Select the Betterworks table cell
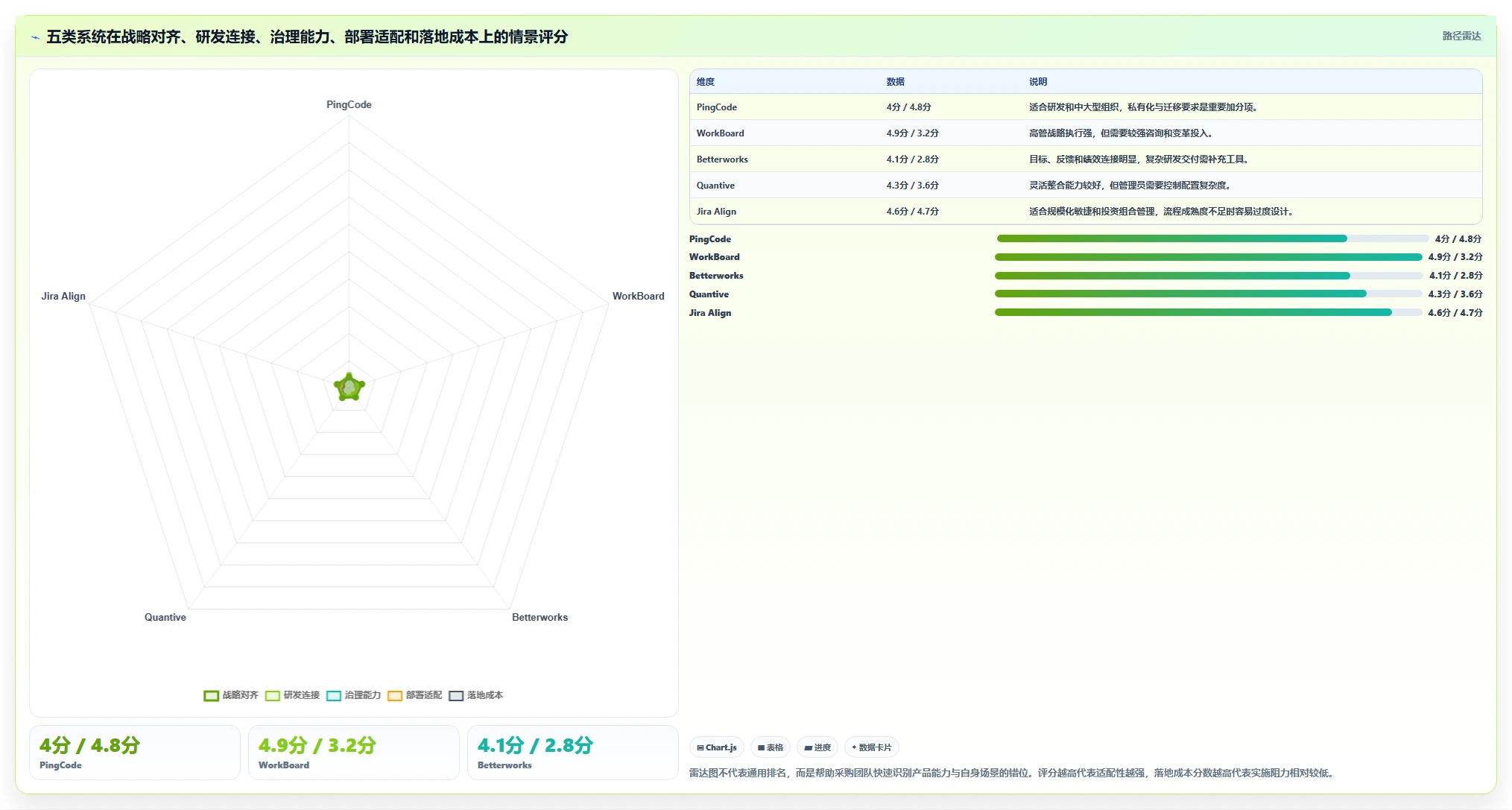1512x810 pixels. pos(722,159)
